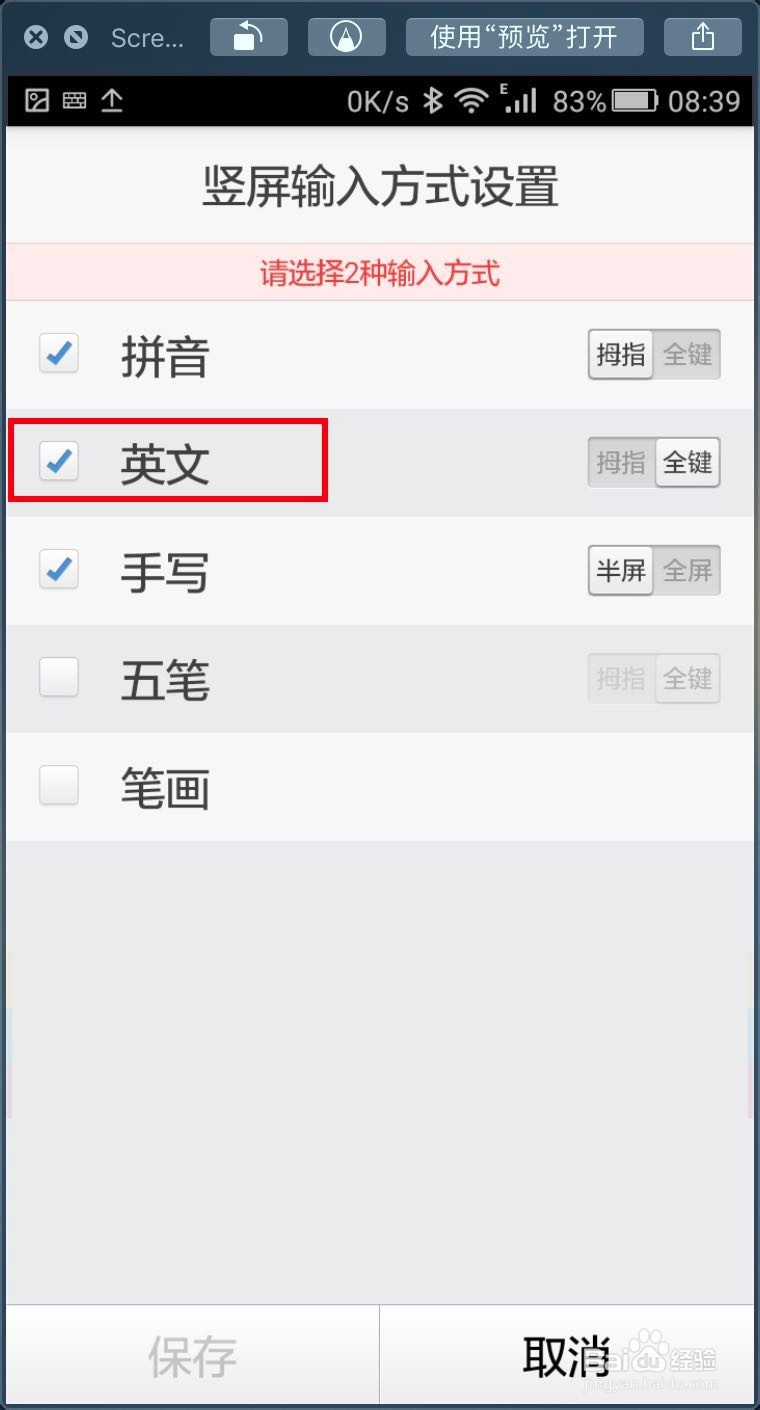The width and height of the screenshot is (760, 1410).
Task: Uncheck the 英文 checkbox
Action: coord(59,462)
